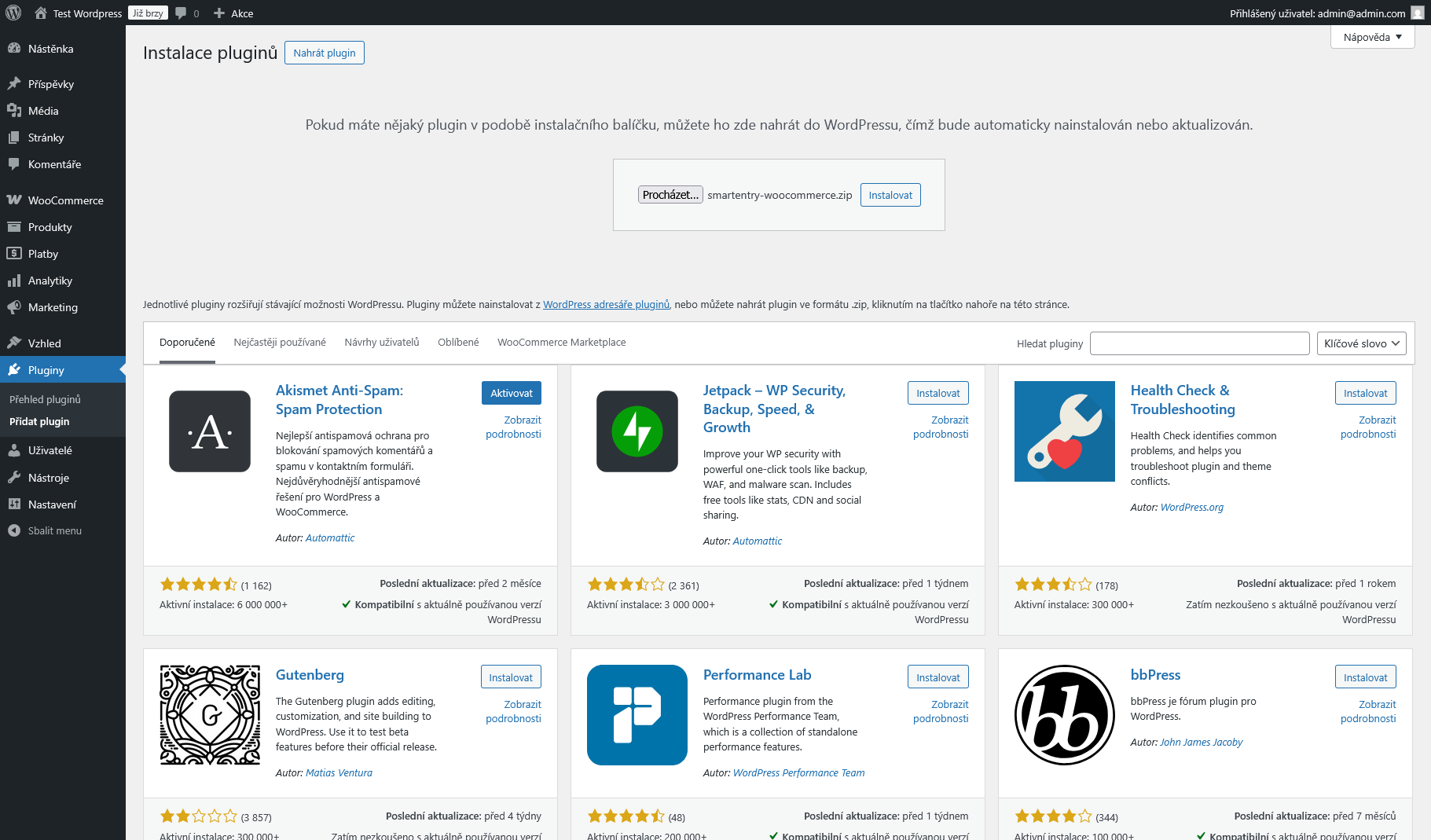Viewport: 1431px width, 840px height.
Task: Open the comments bubble icon in admin bar
Action: coord(181,13)
